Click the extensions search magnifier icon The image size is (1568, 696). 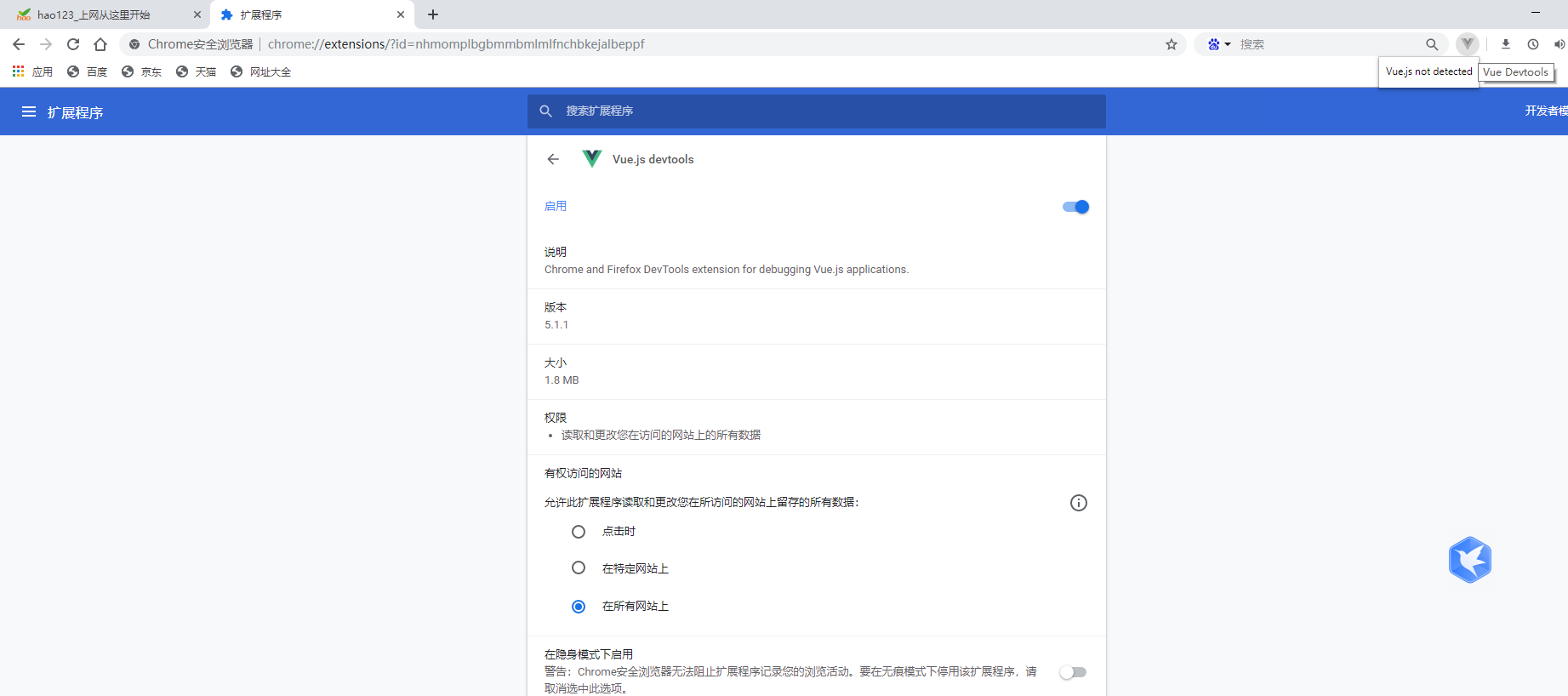[546, 111]
